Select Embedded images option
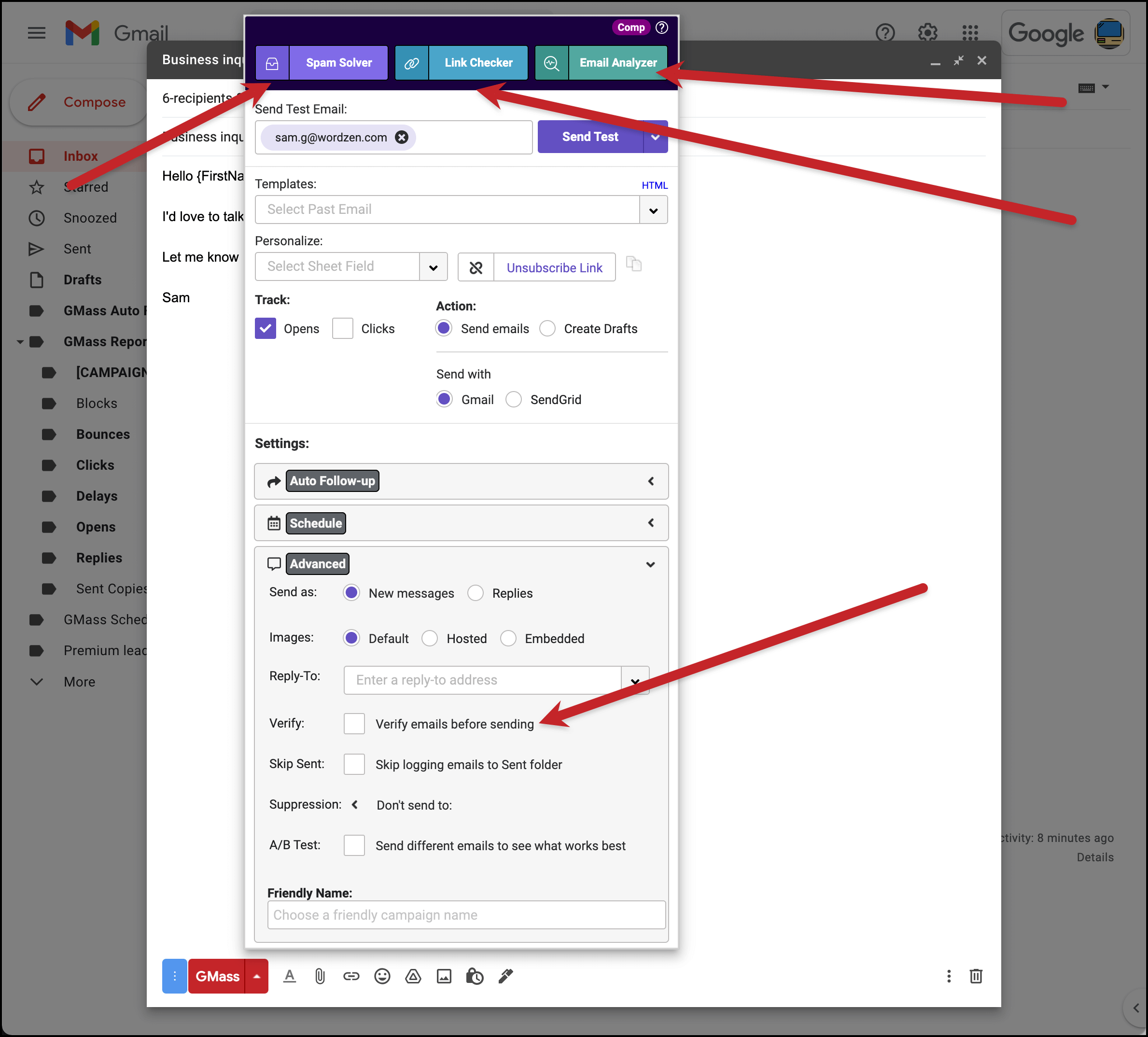Viewport: 1148px width, 1037px height. pyautogui.click(x=508, y=638)
